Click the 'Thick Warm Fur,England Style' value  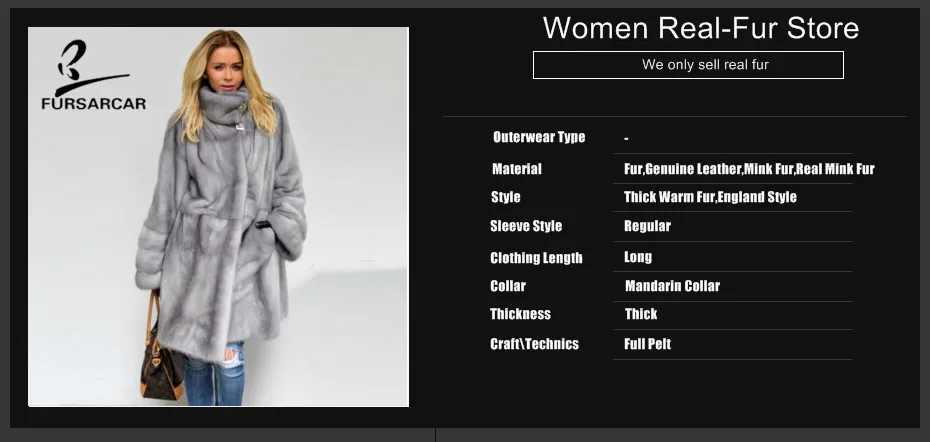(710, 197)
